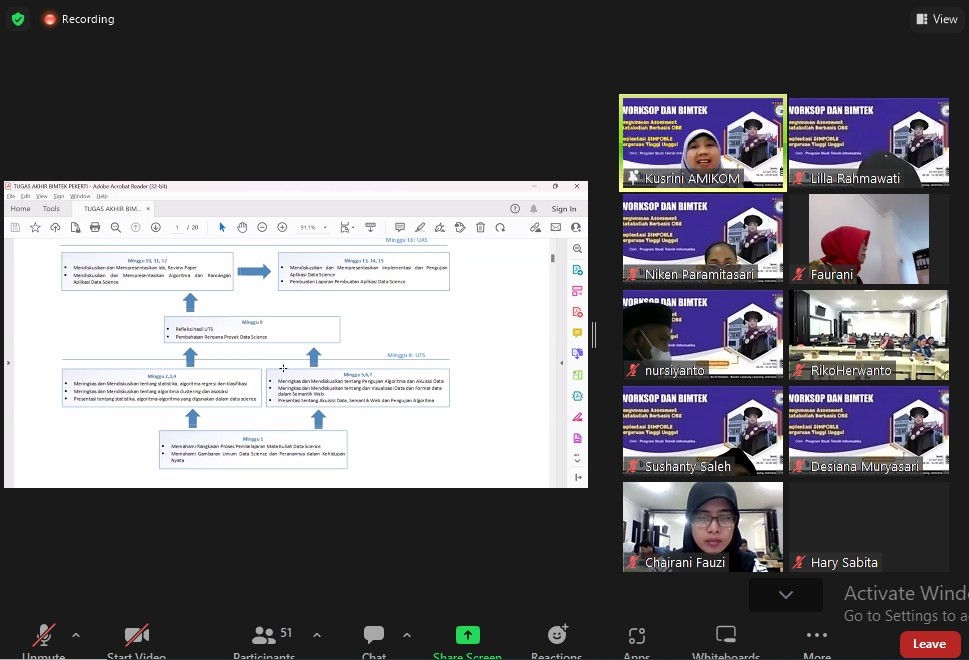Viewport: 969px width, 660px height.
Task: Select Chairani Fauzi video thumbnail
Action: pos(703,527)
